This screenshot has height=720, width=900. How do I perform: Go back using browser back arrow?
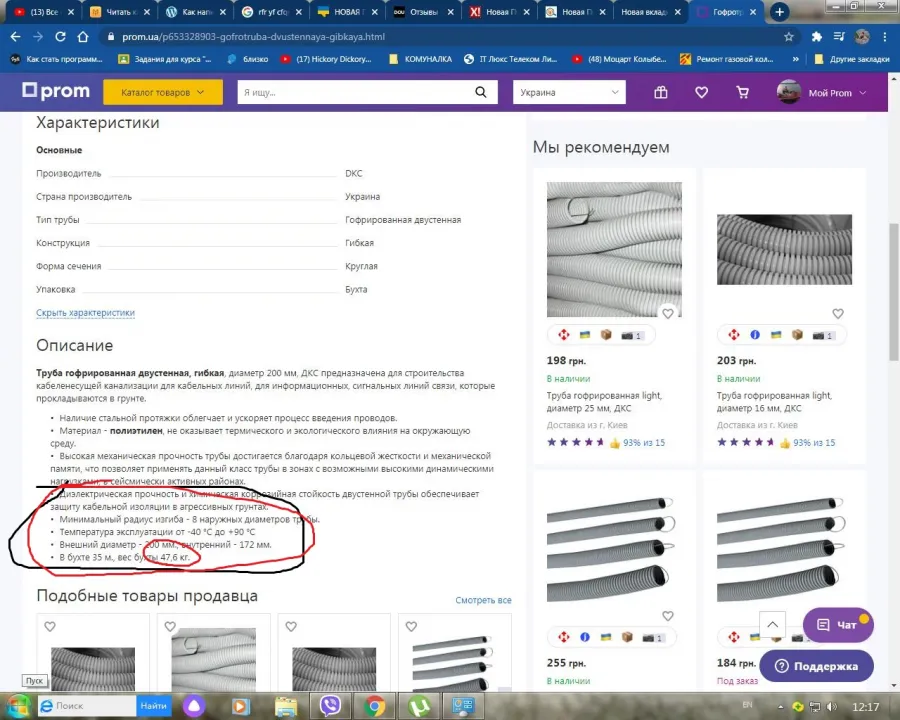click(15, 37)
